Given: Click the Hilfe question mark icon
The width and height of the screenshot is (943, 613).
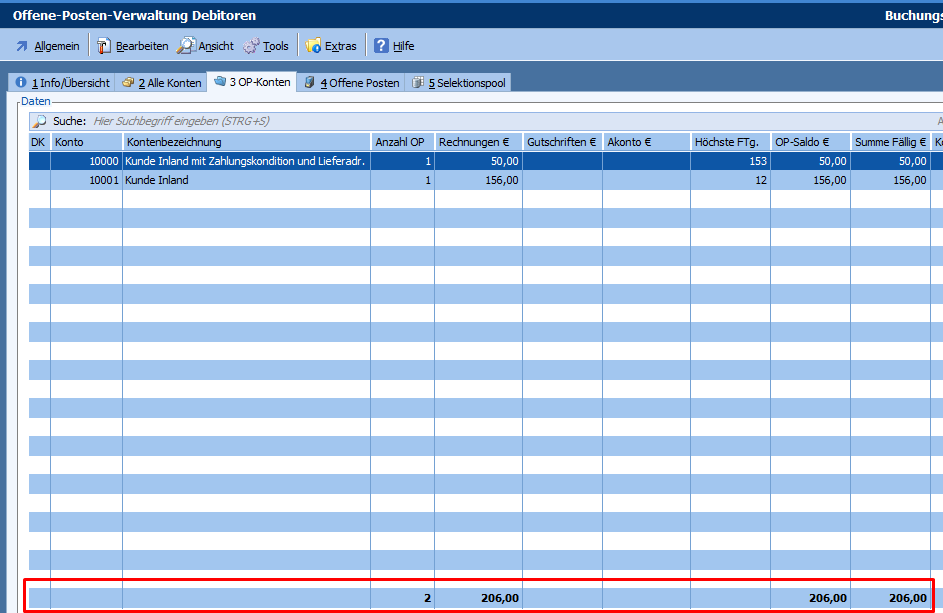Looking at the screenshot, I should coord(381,46).
